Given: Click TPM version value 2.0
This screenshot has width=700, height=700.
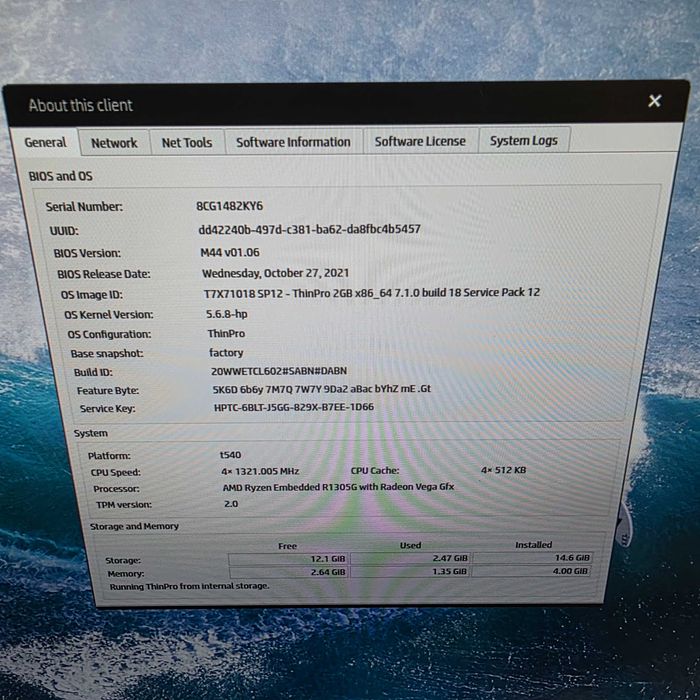Looking at the screenshot, I should coord(231,504).
